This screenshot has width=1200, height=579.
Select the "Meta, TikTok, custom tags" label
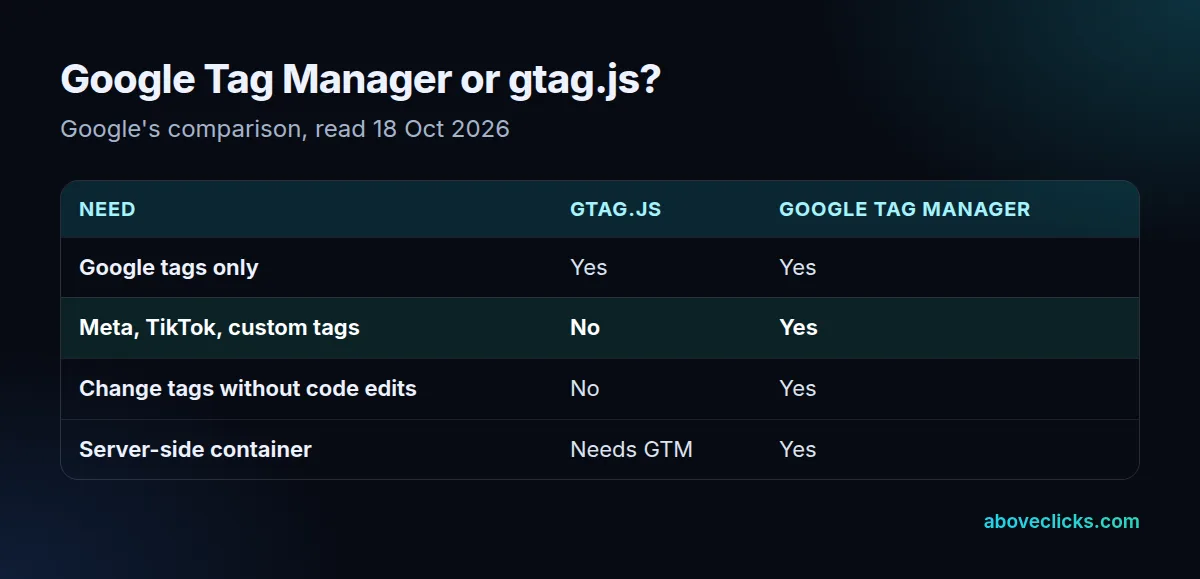click(x=219, y=328)
